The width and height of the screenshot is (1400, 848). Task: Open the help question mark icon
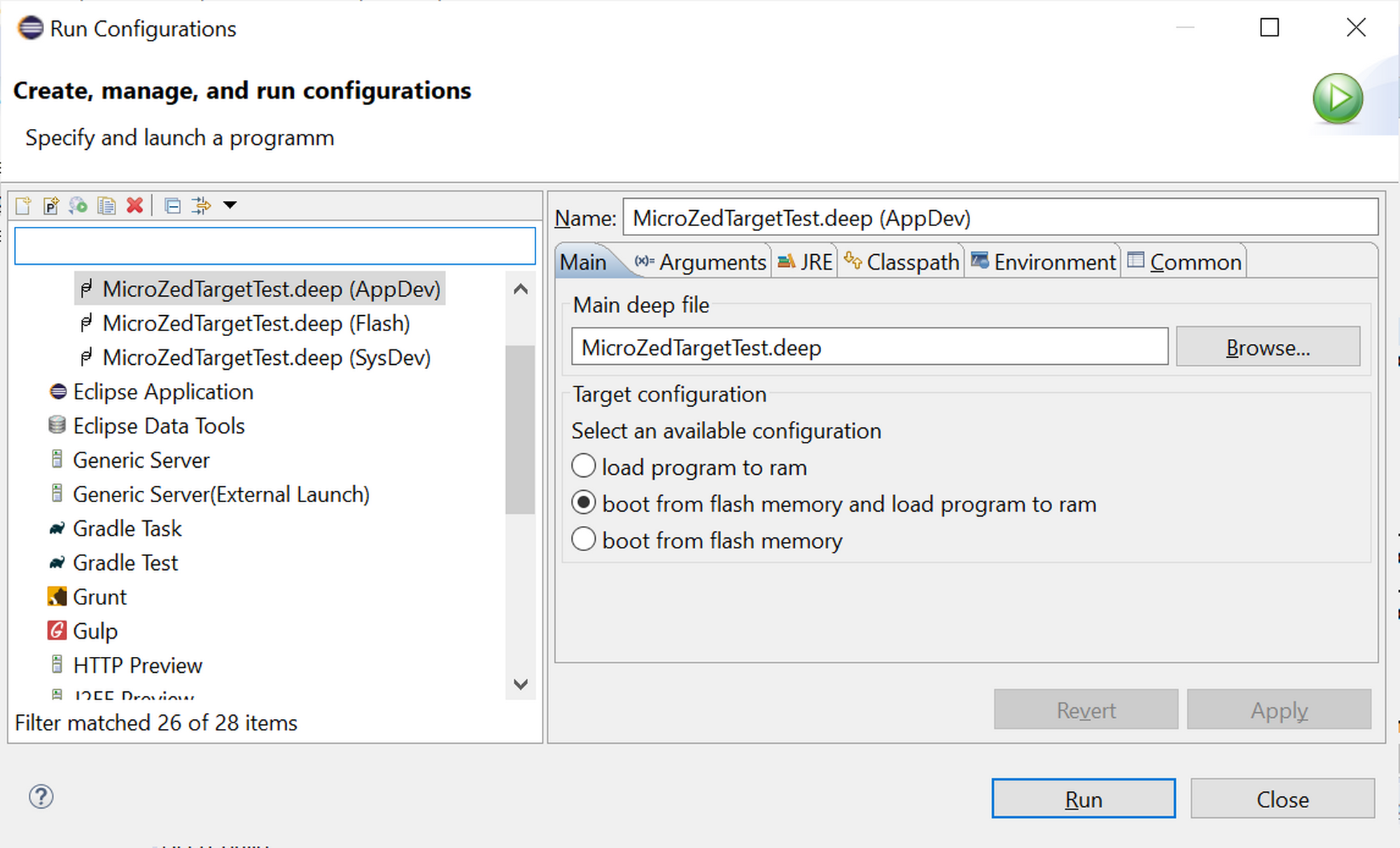[41, 797]
